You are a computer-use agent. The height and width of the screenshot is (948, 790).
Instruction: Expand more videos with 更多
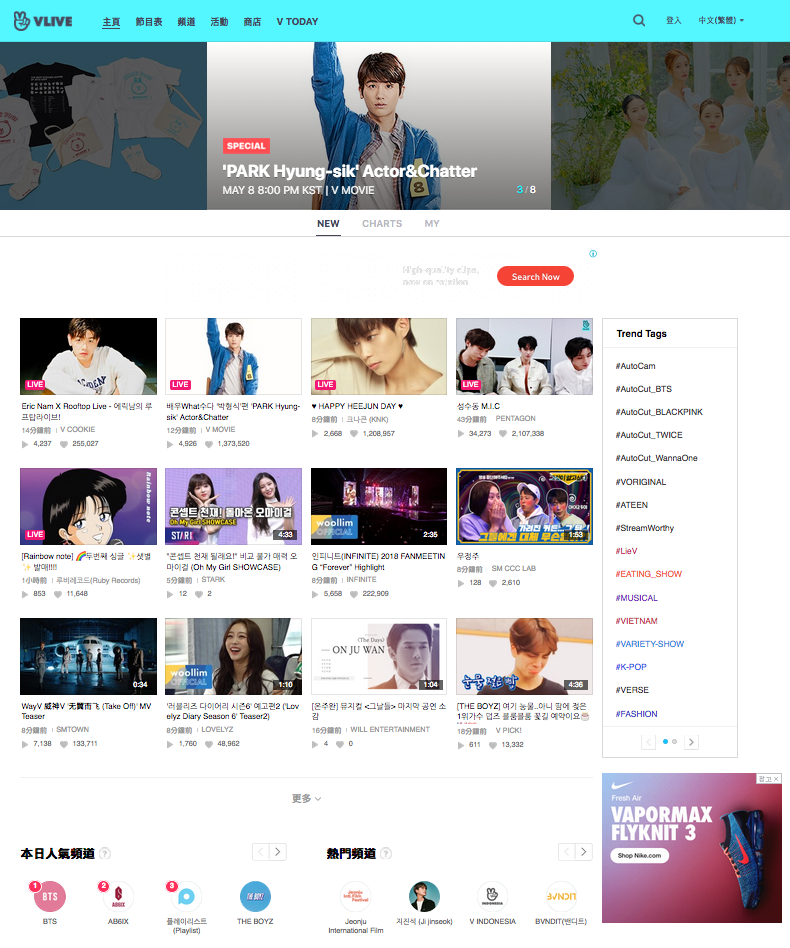(306, 799)
